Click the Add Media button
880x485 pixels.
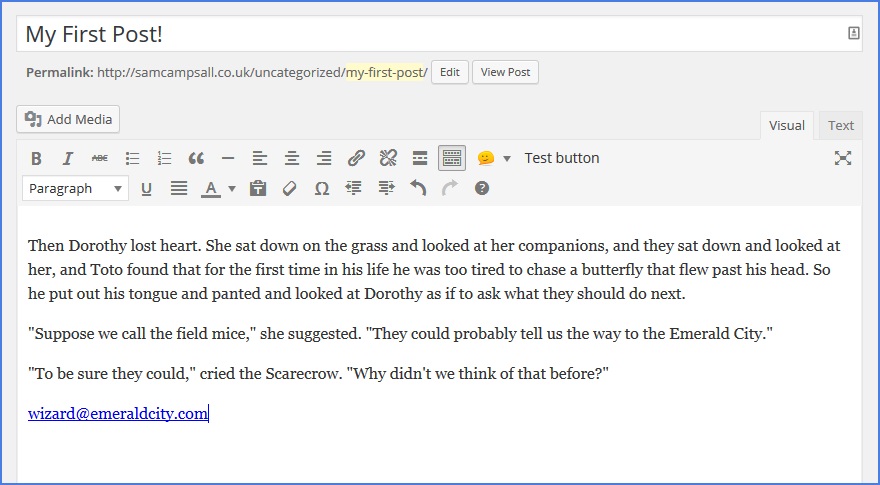click(x=68, y=119)
